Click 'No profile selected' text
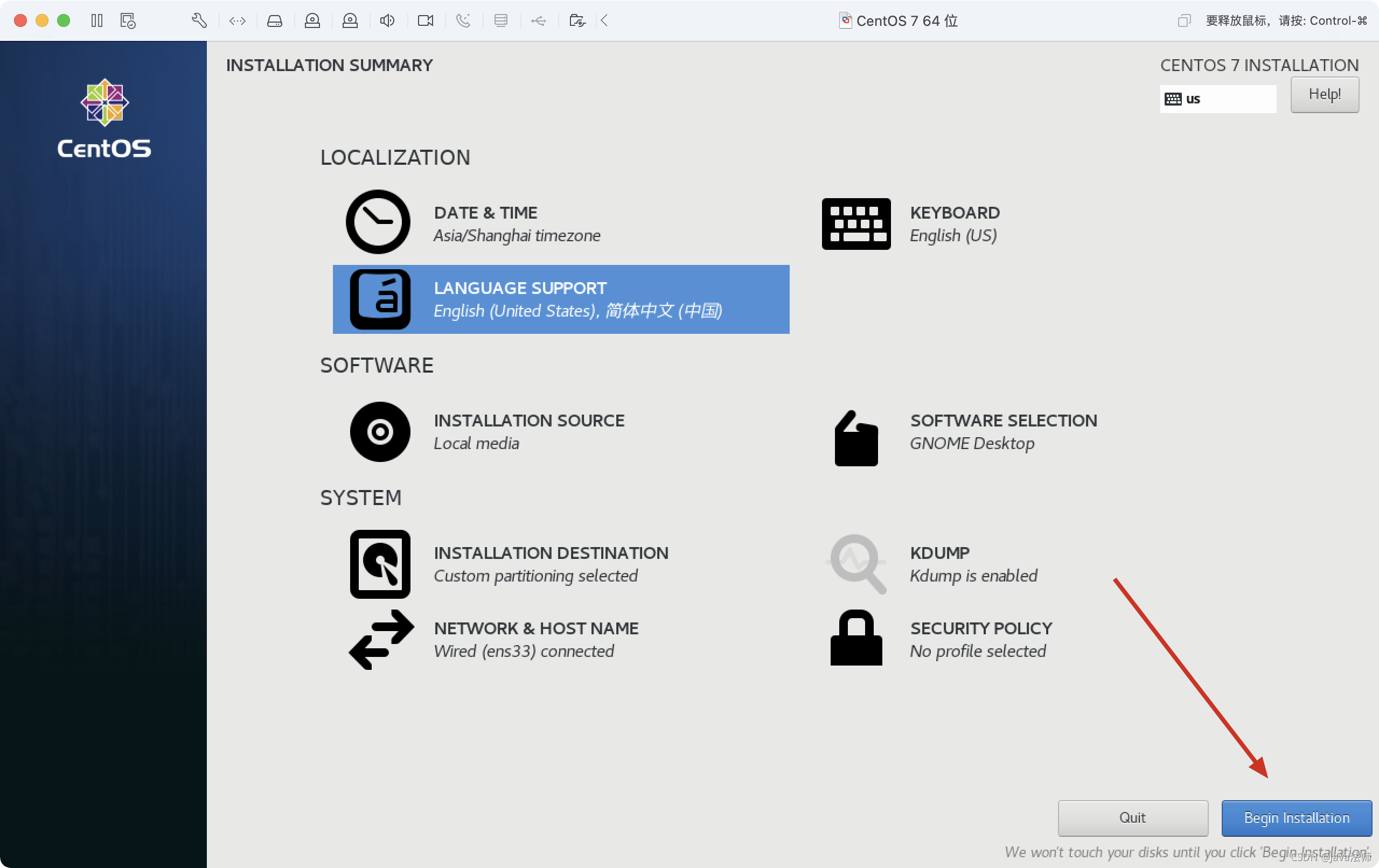The height and width of the screenshot is (868, 1379). 978,652
